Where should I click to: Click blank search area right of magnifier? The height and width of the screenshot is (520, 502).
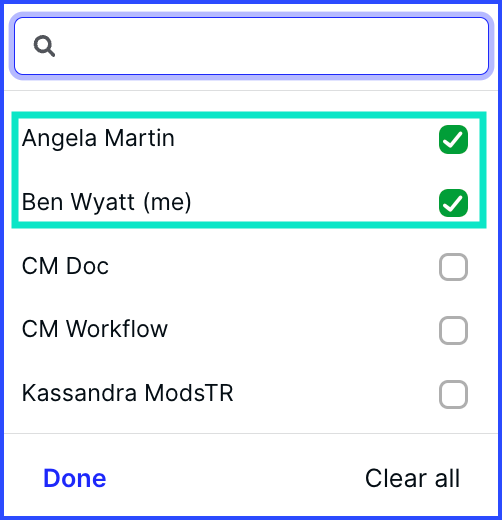[272, 46]
